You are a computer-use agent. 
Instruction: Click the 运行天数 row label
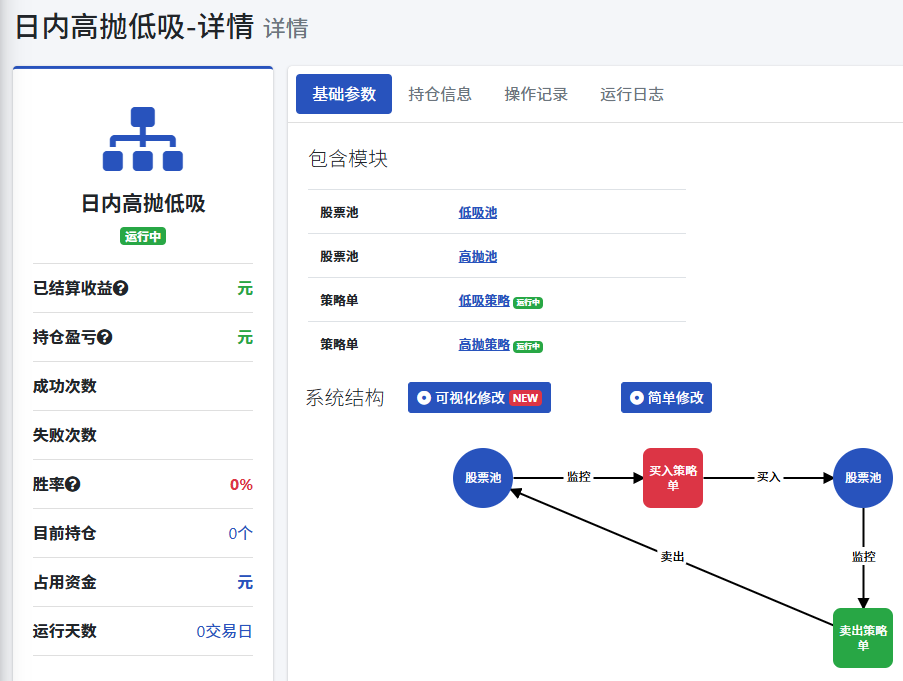click(x=64, y=631)
